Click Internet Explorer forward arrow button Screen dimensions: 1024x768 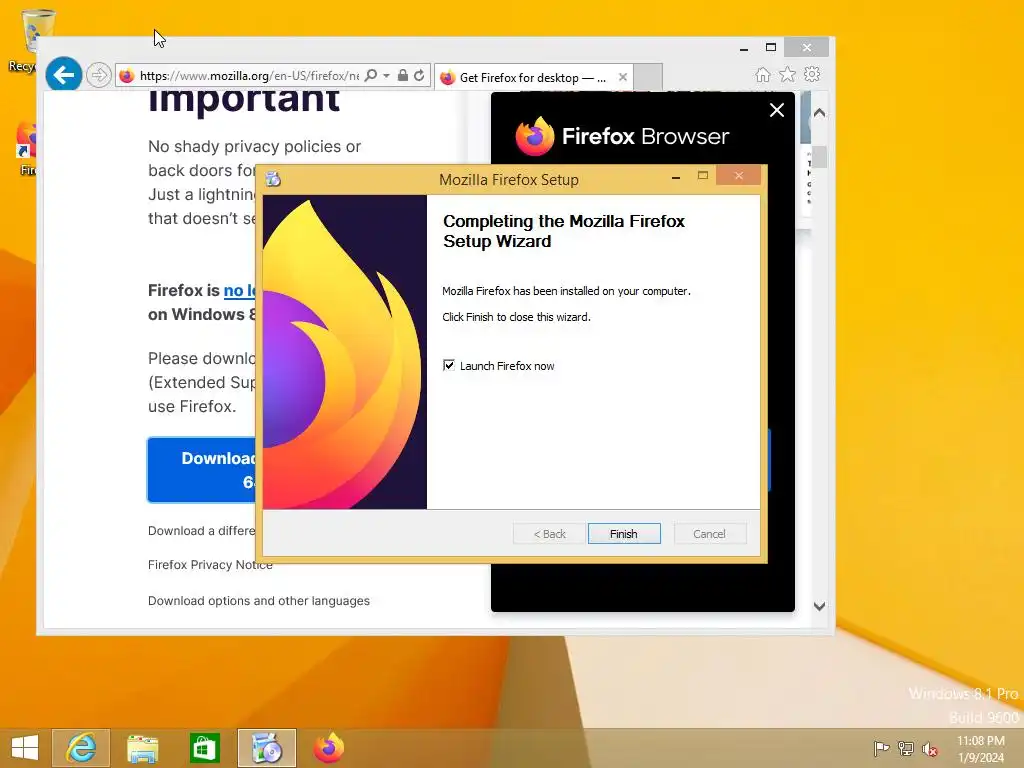pos(99,75)
